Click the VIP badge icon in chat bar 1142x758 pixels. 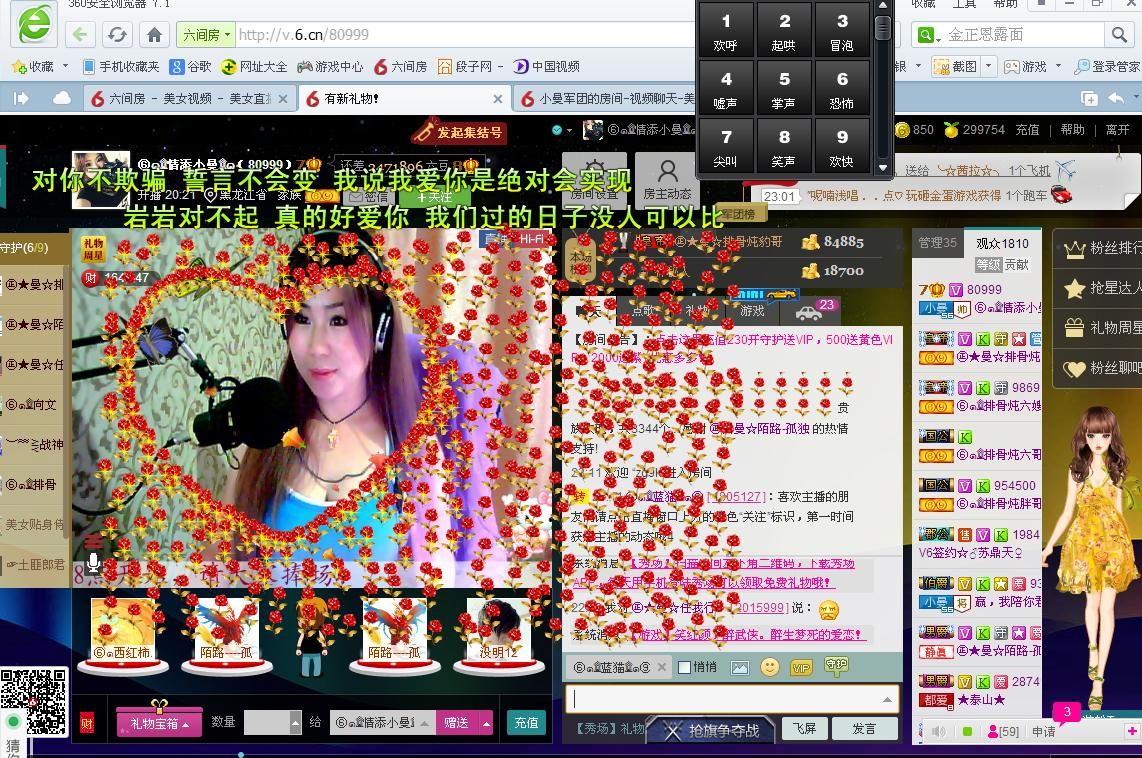coord(801,667)
